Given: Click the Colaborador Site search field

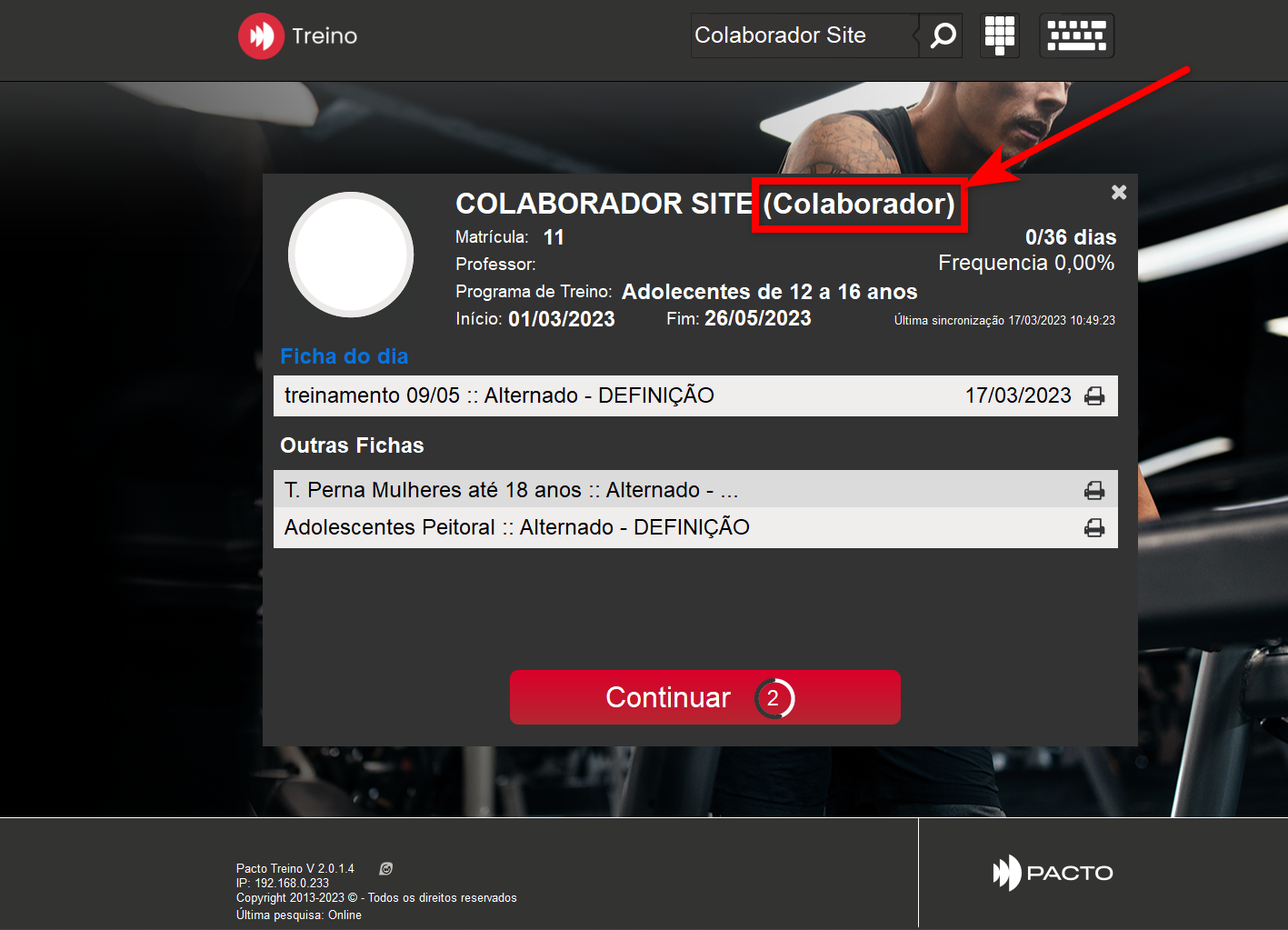Looking at the screenshot, I should coord(805,35).
